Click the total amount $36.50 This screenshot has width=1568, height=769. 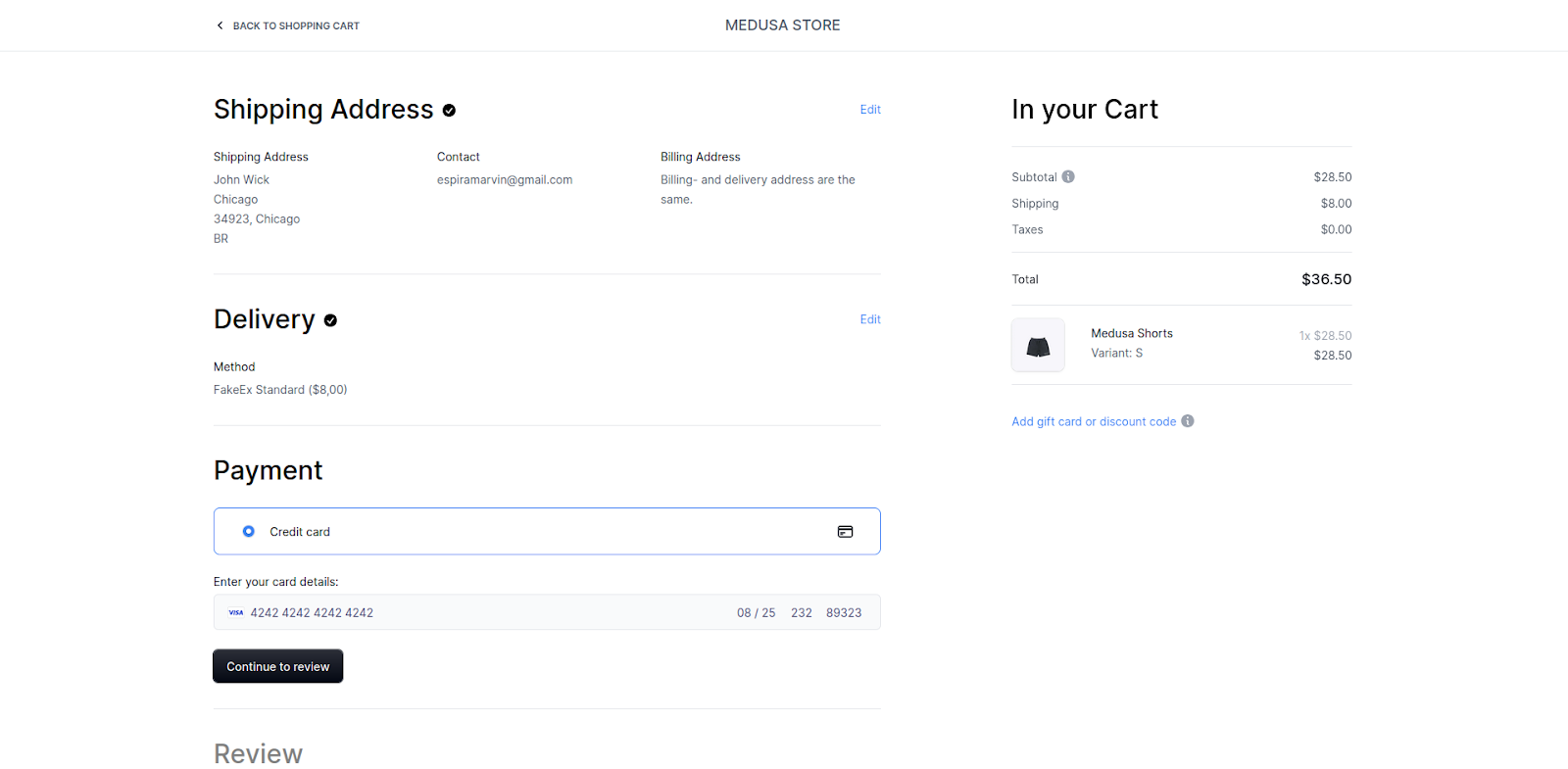point(1326,279)
